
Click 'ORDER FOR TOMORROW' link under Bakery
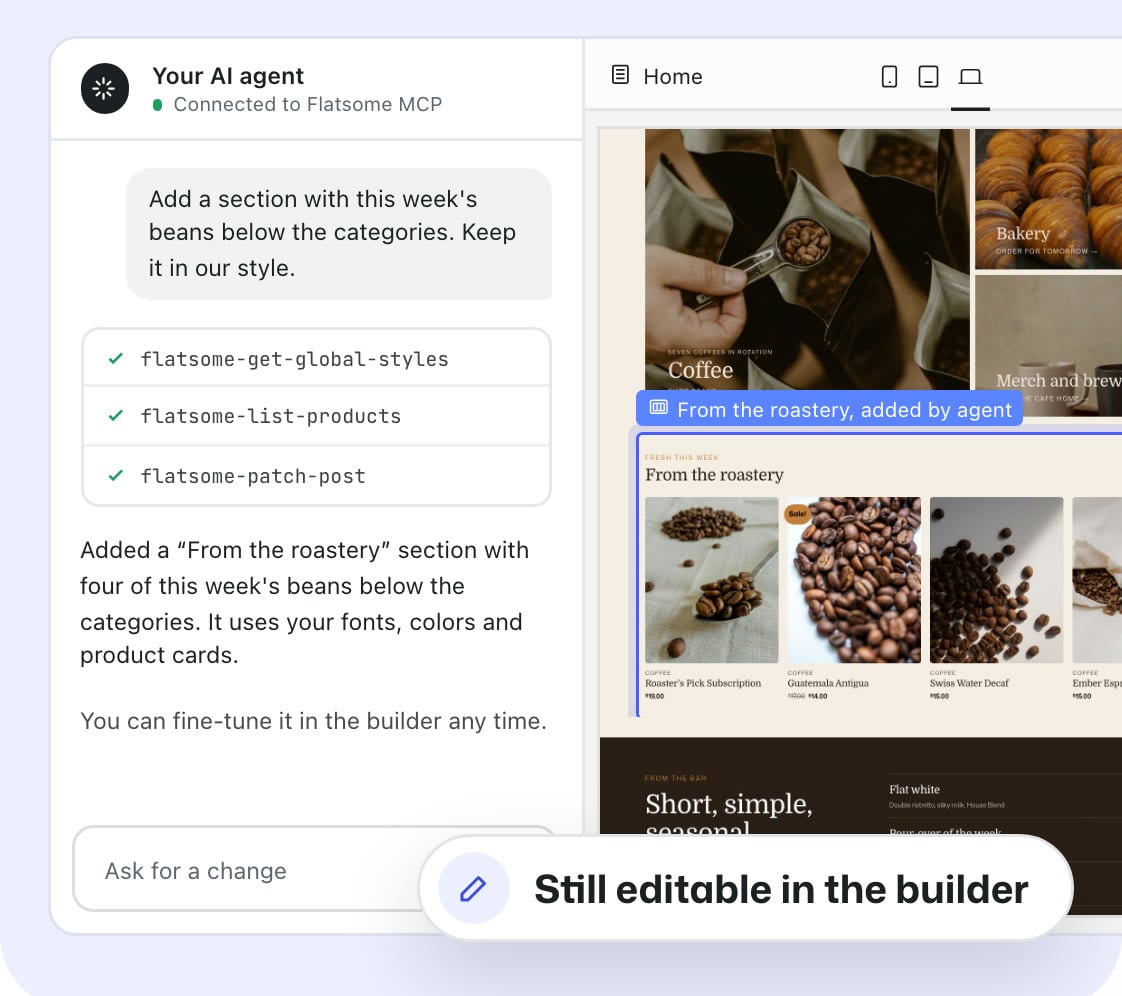coord(1046,251)
